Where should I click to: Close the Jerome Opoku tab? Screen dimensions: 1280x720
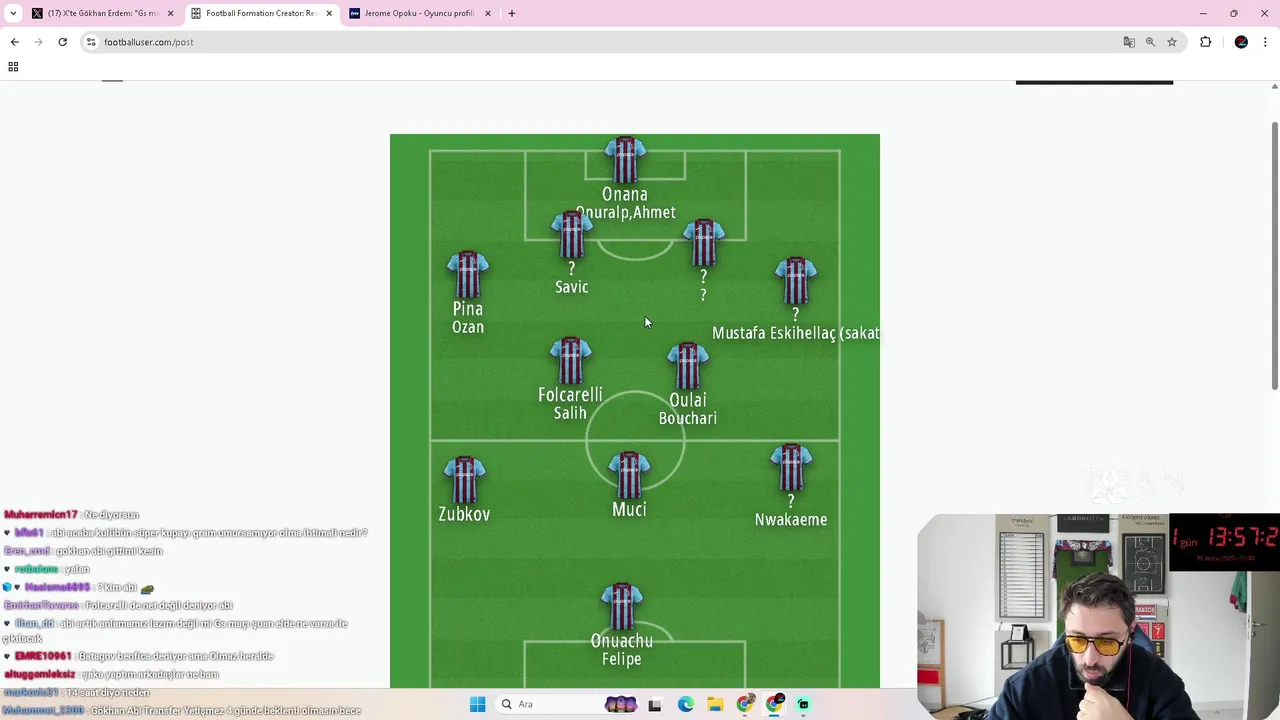[488, 13]
